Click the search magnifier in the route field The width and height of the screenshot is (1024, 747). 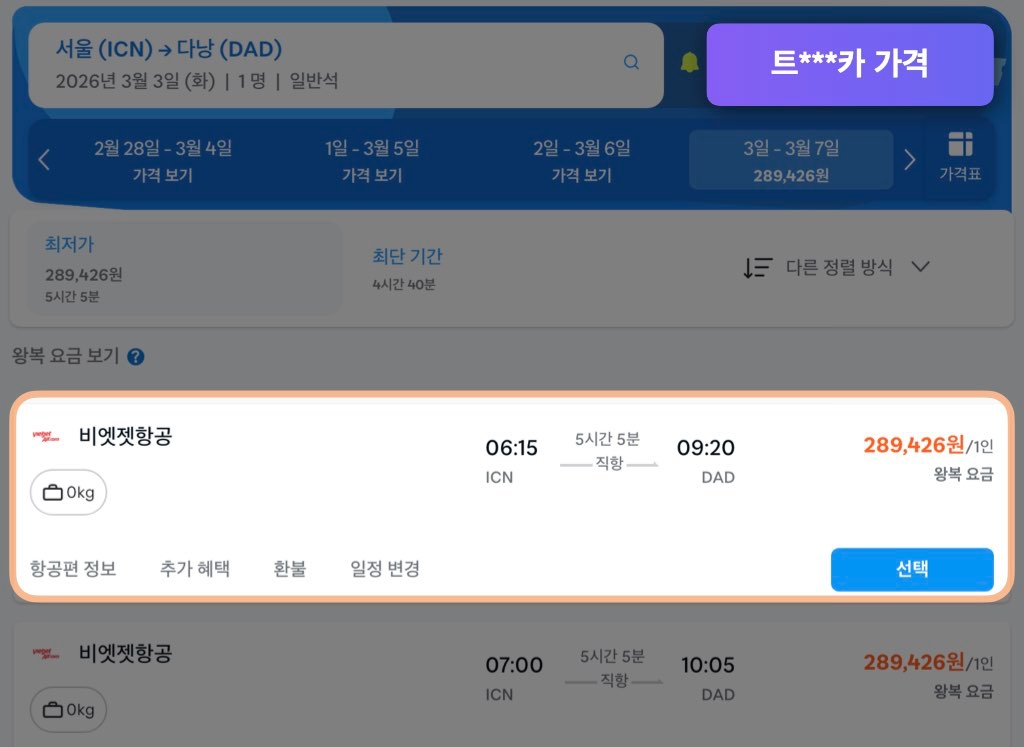[x=631, y=61]
